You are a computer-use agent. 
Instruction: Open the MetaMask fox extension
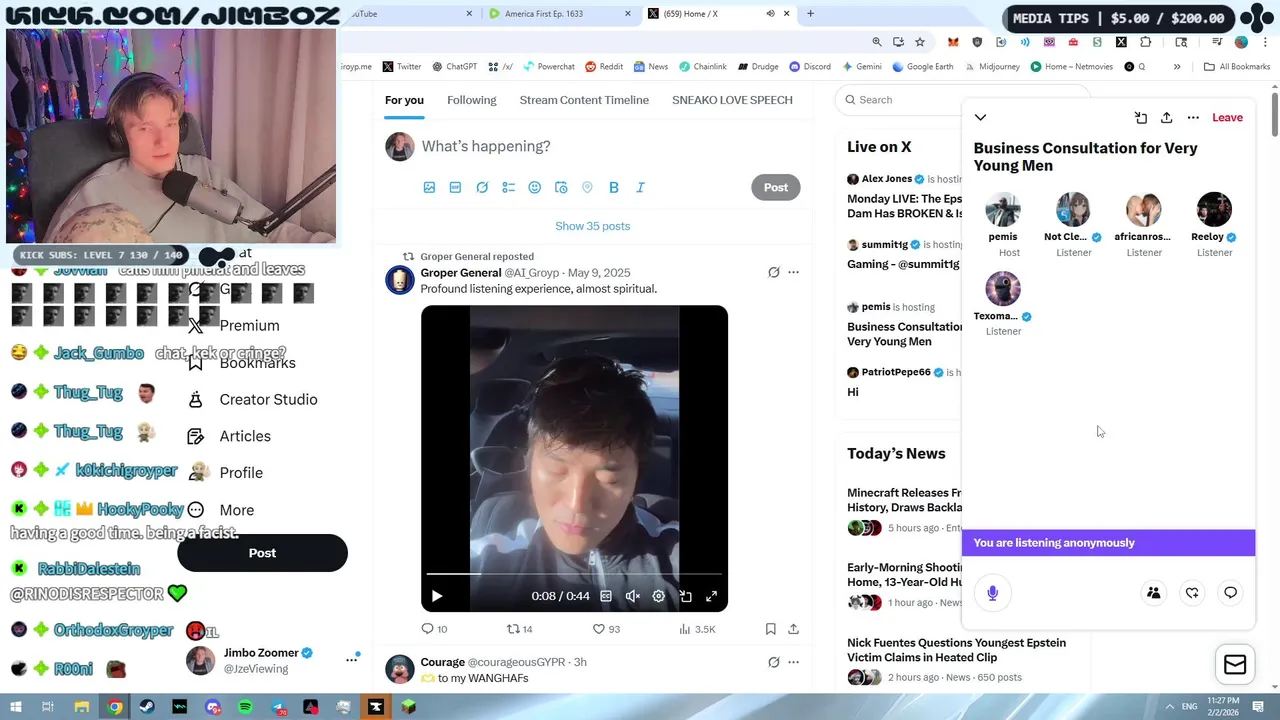[x=953, y=42]
